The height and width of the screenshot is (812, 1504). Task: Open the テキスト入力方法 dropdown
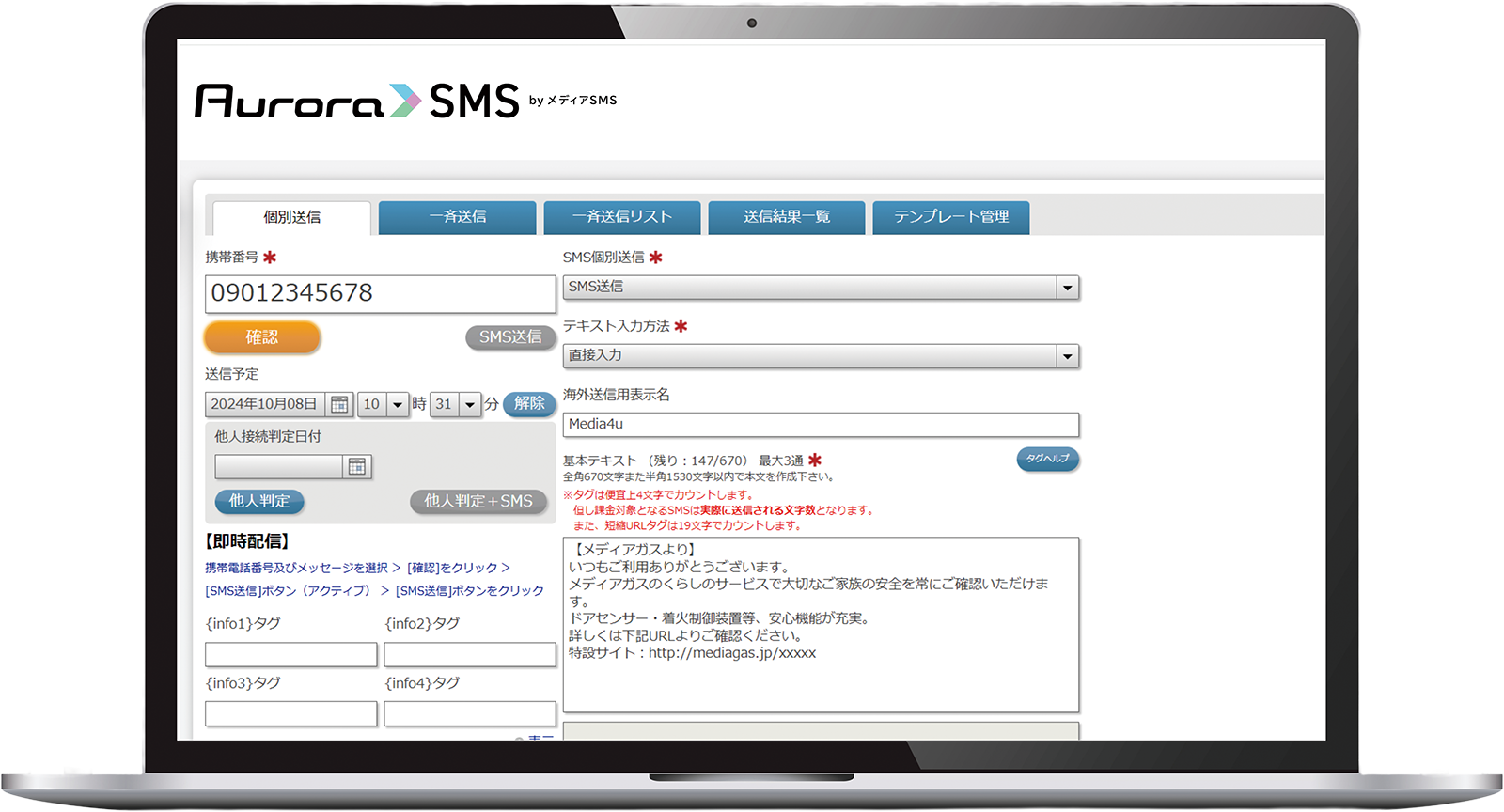821,356
